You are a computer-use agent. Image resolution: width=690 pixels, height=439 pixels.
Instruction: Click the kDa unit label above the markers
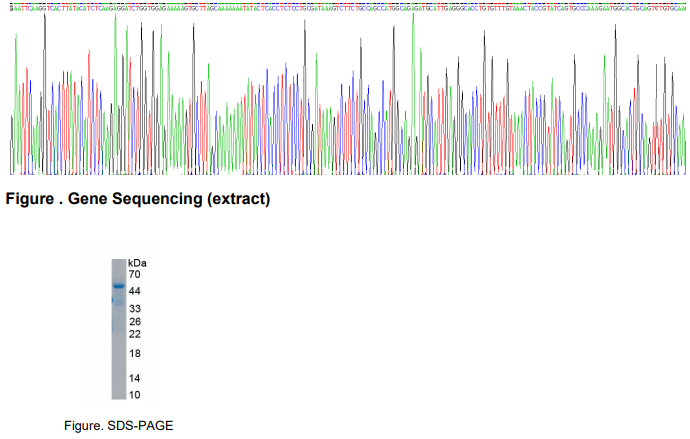[x=137, y=262]
